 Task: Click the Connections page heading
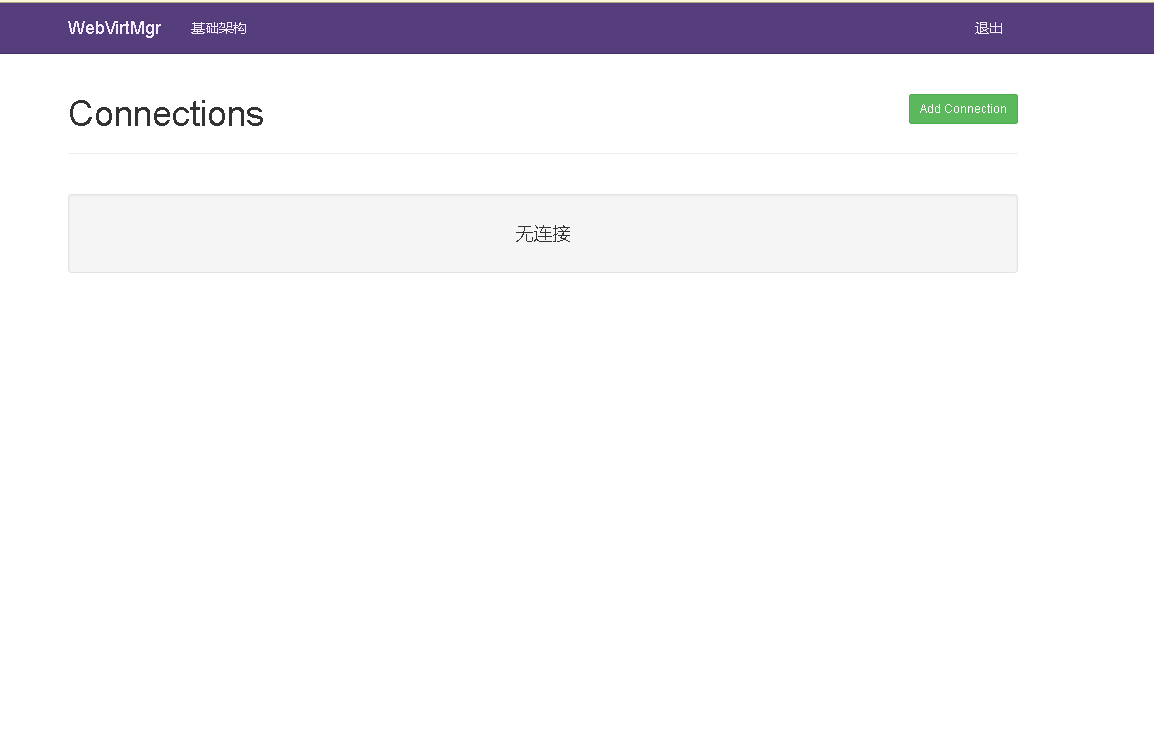click(x=166, y=114)
